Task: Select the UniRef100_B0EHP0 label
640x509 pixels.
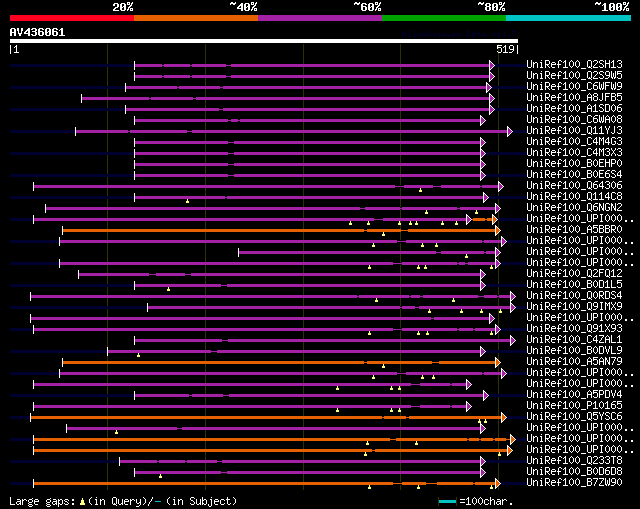Action: [x=574, y=163]
